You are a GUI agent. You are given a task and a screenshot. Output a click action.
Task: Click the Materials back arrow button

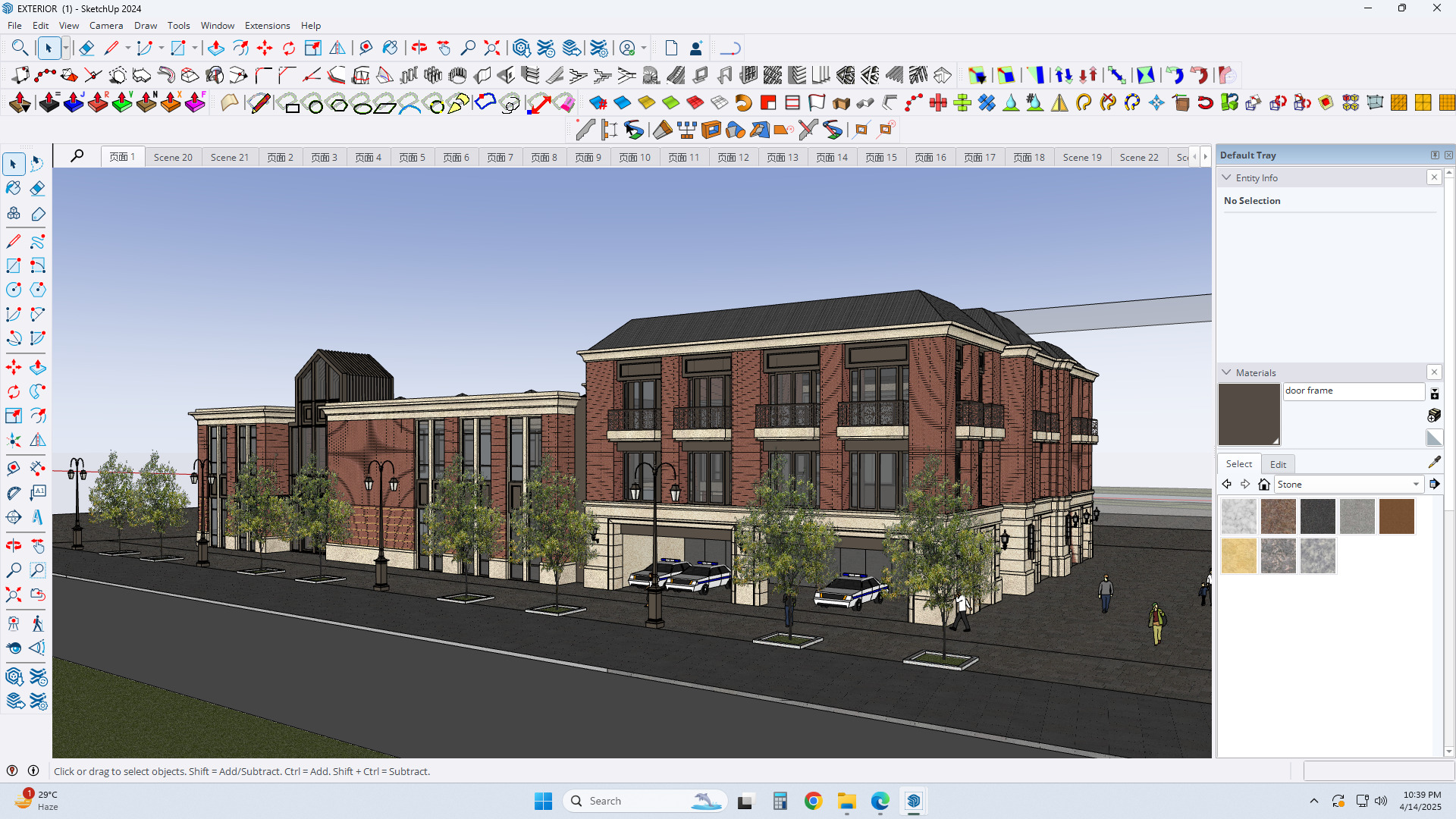(x=1227, y=484)
